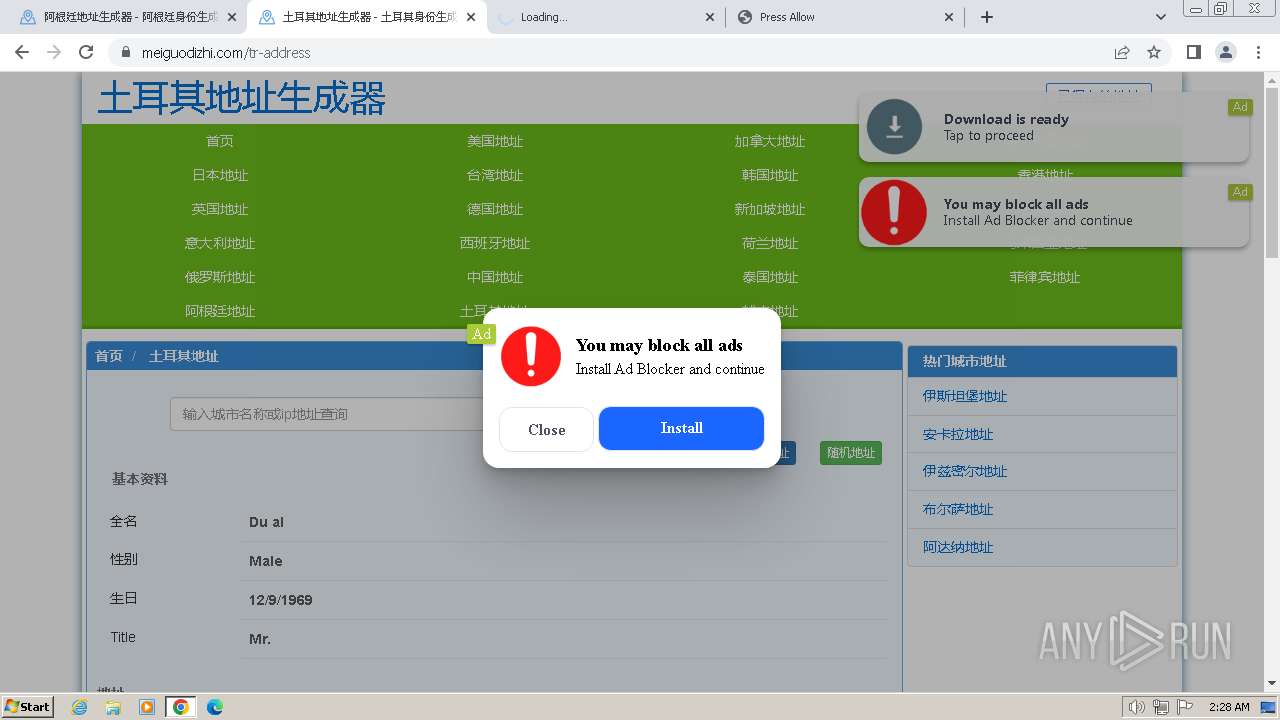
Task: Reload the current page
Action: tap(86, 52)
